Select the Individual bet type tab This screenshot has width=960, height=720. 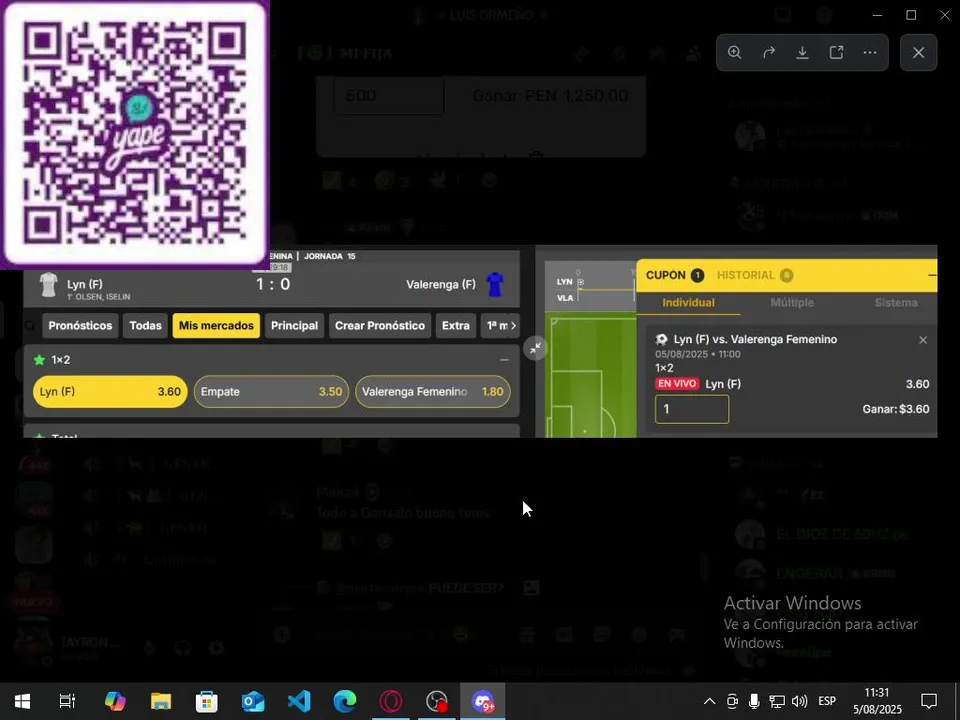[688, 302]
